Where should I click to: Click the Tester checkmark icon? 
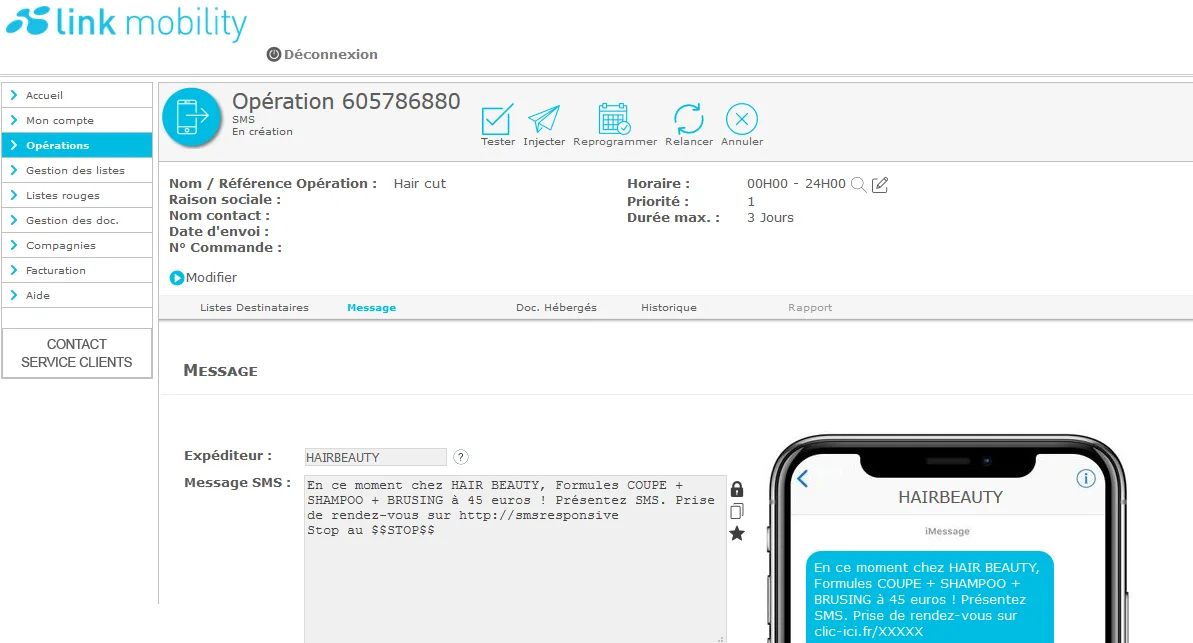pyautogui.click(x=498, y=119)
